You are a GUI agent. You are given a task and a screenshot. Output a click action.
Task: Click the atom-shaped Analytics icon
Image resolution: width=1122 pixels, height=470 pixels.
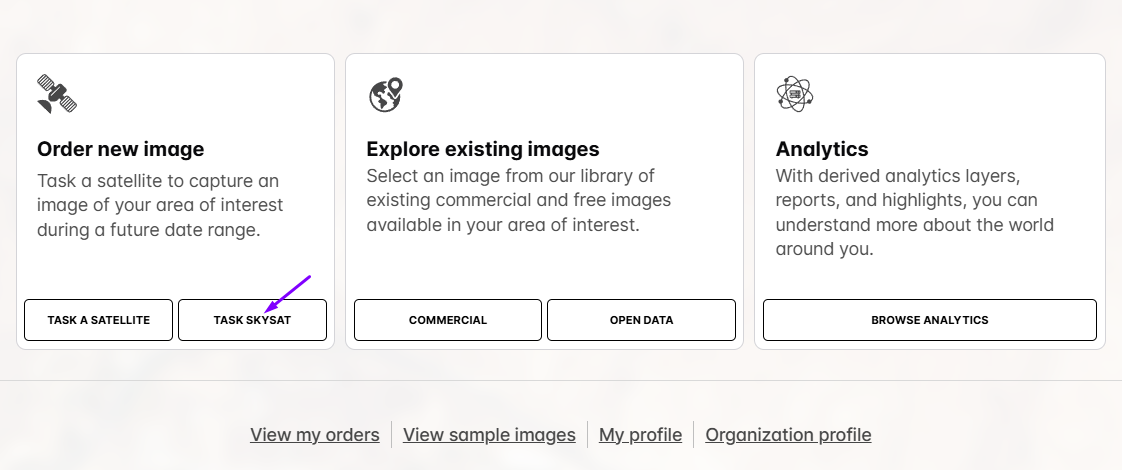coord(795,94)
